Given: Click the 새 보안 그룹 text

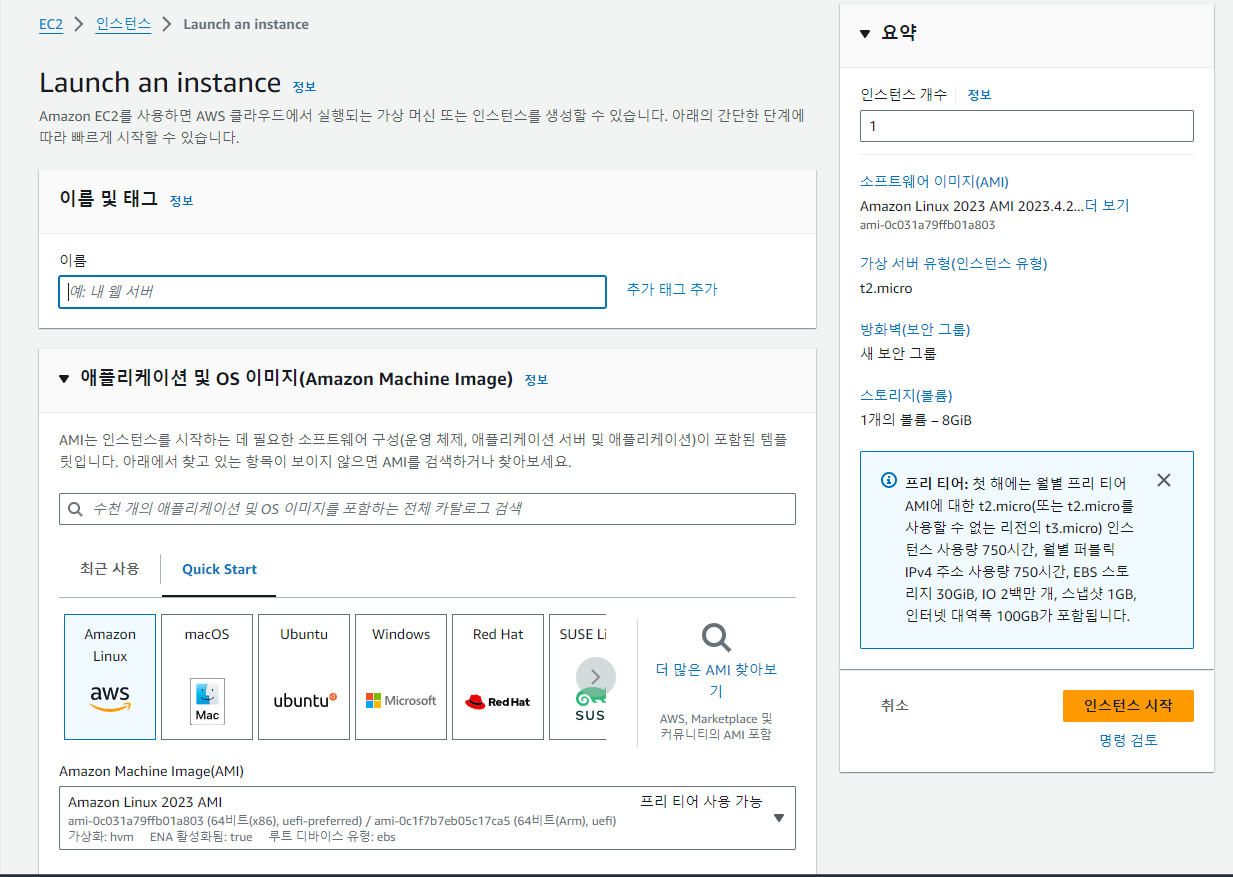Looking at the screenshot, I should [898, 353].
